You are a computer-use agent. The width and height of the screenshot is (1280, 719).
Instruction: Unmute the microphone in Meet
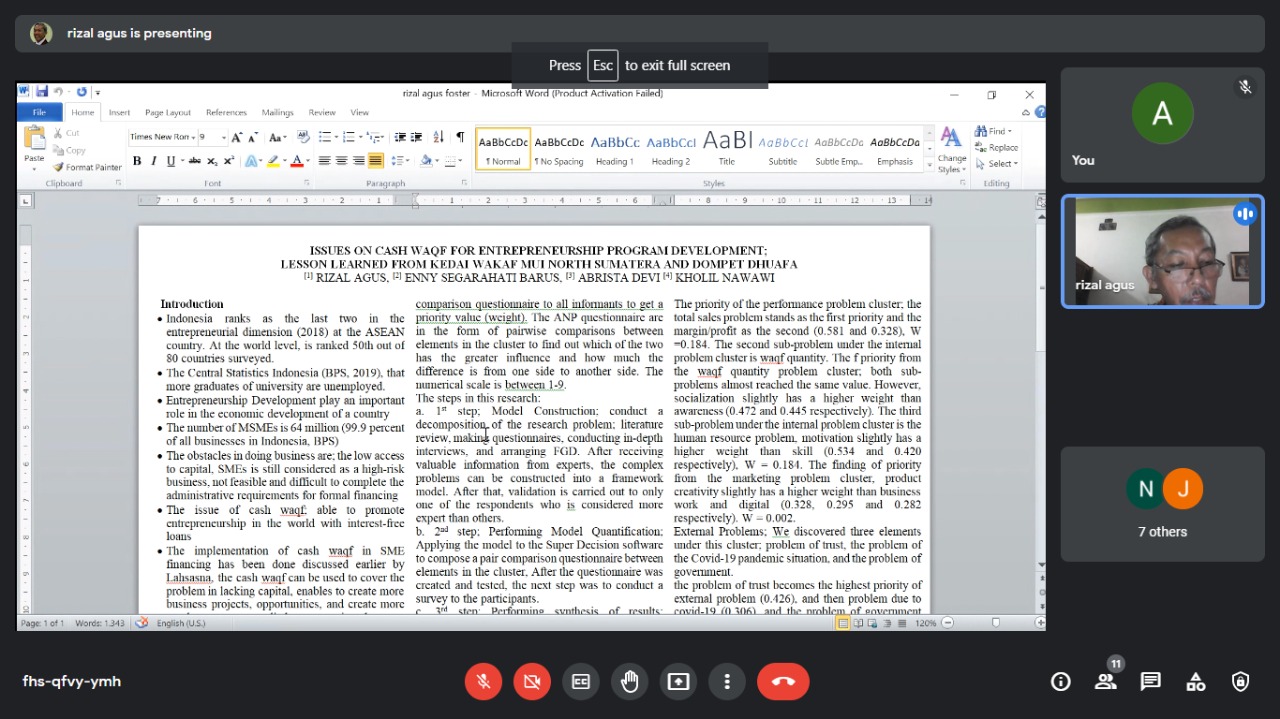click(483, 682)
